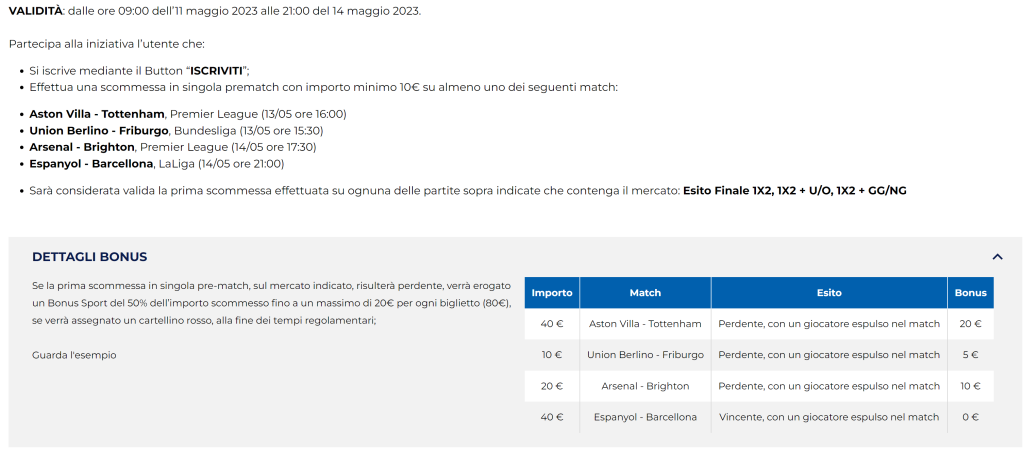Select the Arsenal - Brighton table cell
Image resolution: width=1024 pixels, height=451 pixels.
pos(645,386)
